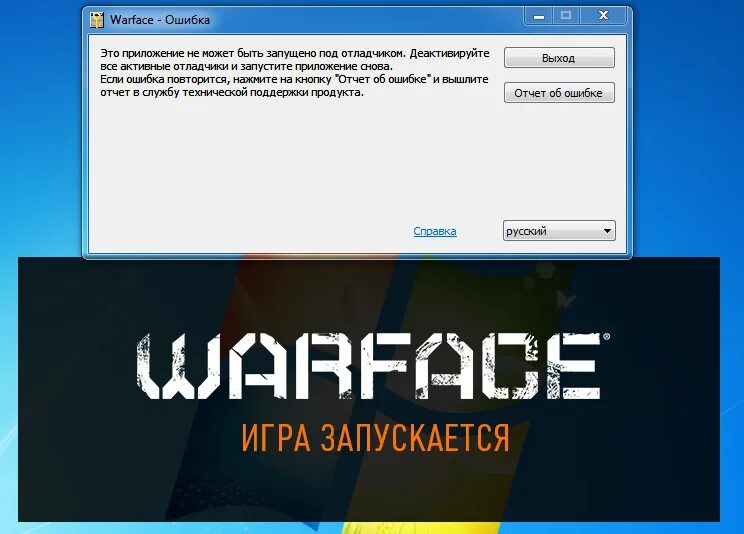Click the disabled maximize button of error dialog

[x=566, y=16]
